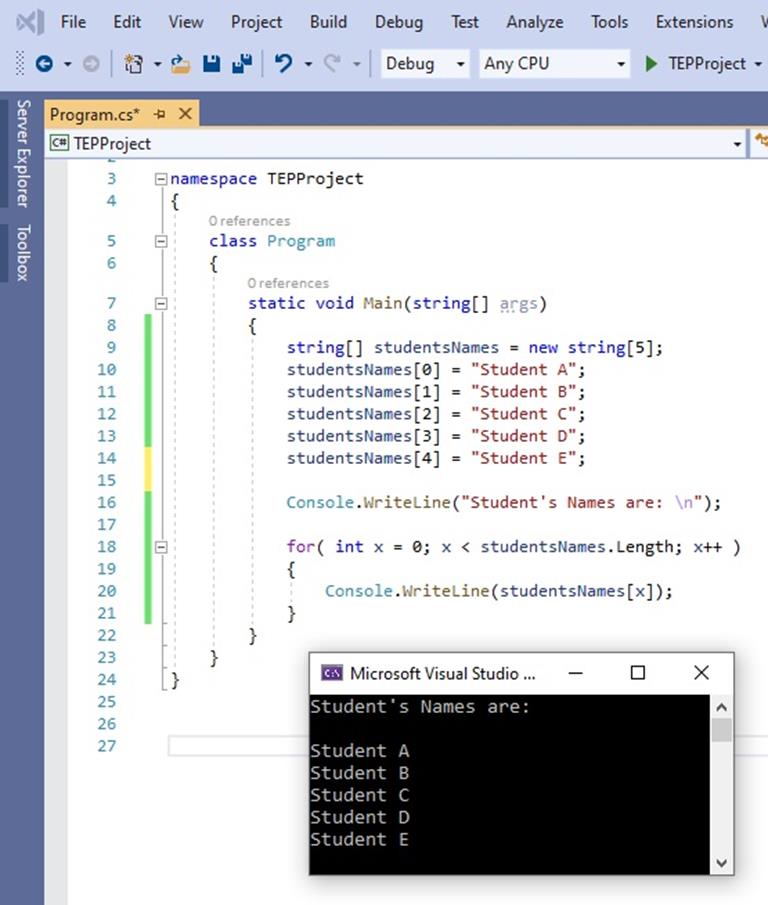Open the View menu
This screenshot has height=905, width=768.
(x=186, y=22)
